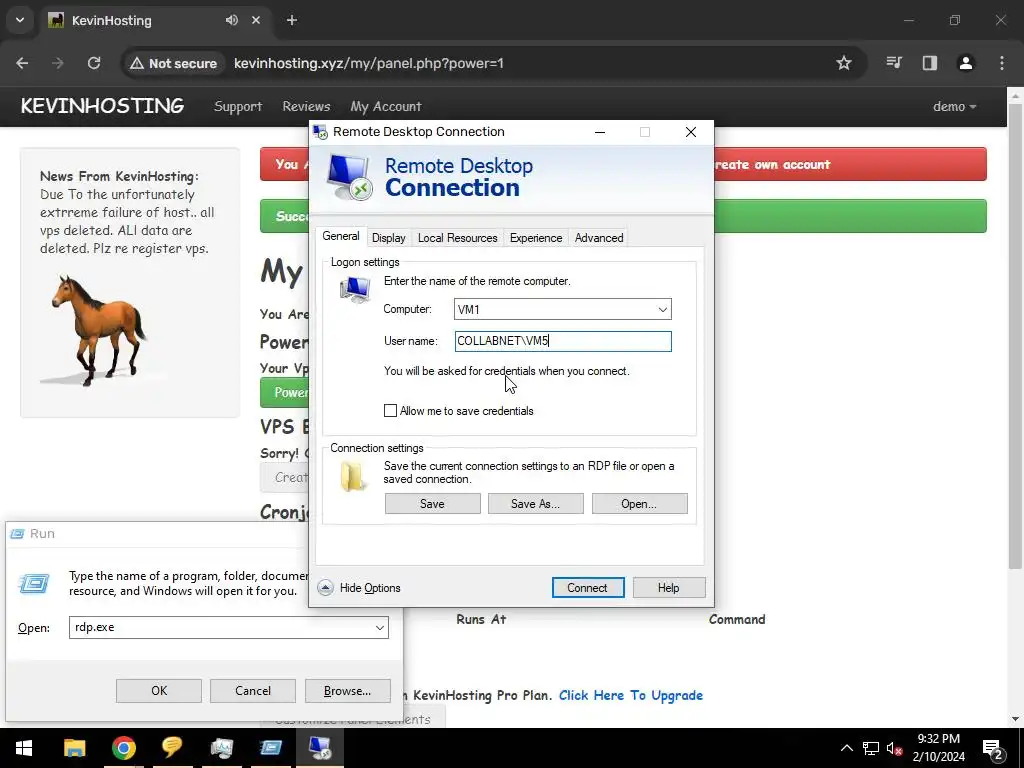Viewport: 1024px width, 768px height.
Task: Click the User name field
Action: click(x=563, y=341)
